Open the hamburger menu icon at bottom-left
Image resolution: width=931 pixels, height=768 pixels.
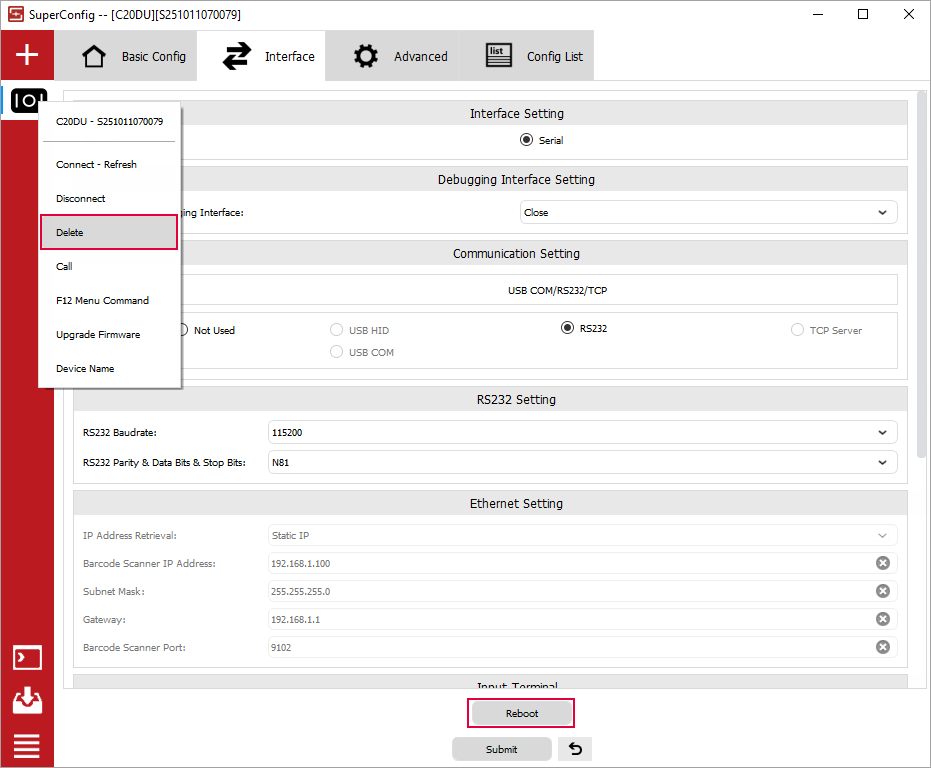[27, 745]
